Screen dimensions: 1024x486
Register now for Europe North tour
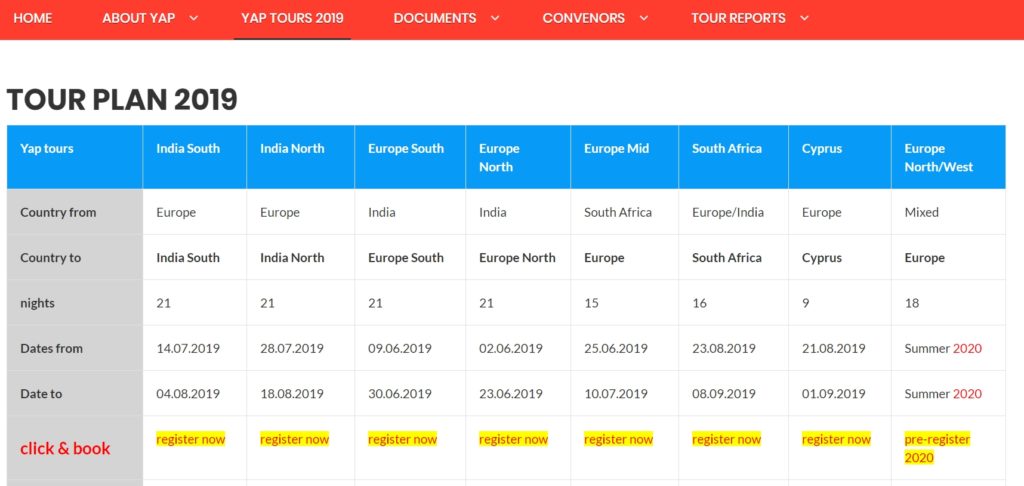513,440
